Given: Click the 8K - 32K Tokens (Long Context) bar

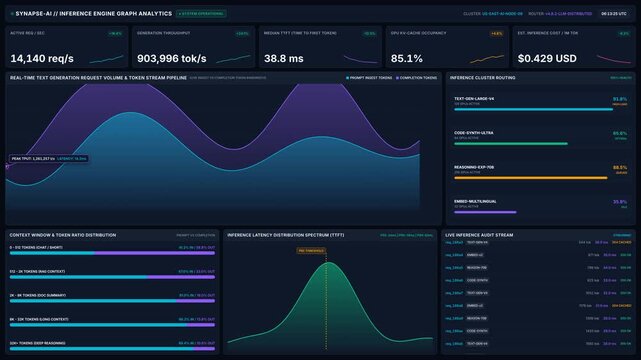Looking at the screenshot, I should [112, 325].
